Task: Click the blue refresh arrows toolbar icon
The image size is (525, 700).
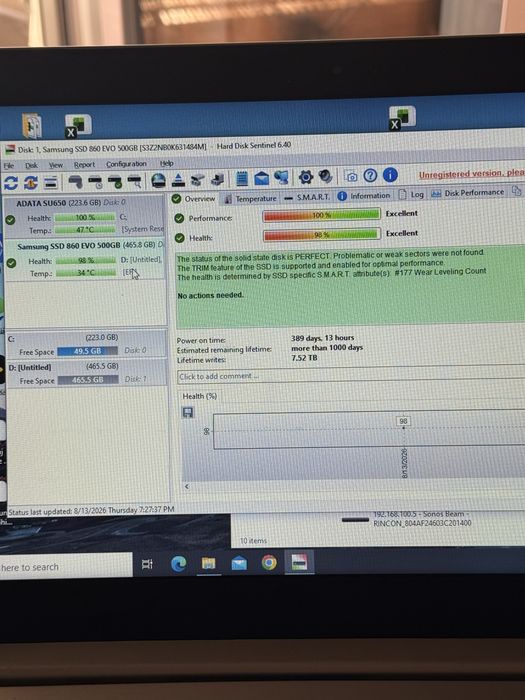Action: 11,183
